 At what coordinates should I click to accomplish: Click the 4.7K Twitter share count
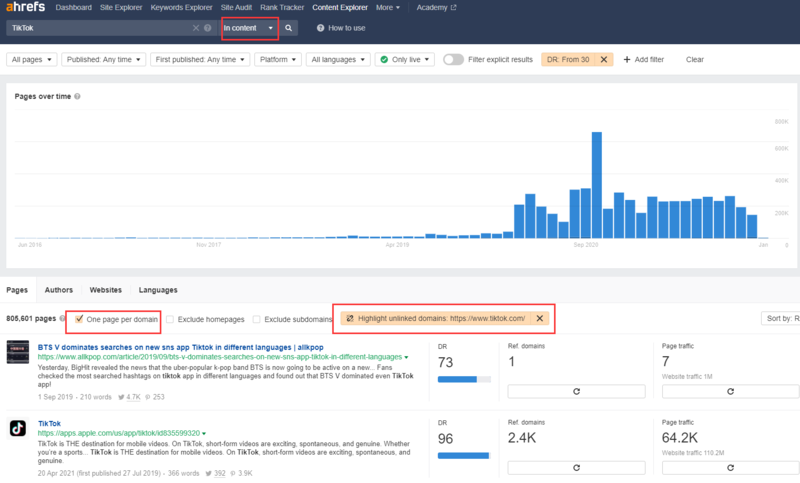click(x=133, y=397)
